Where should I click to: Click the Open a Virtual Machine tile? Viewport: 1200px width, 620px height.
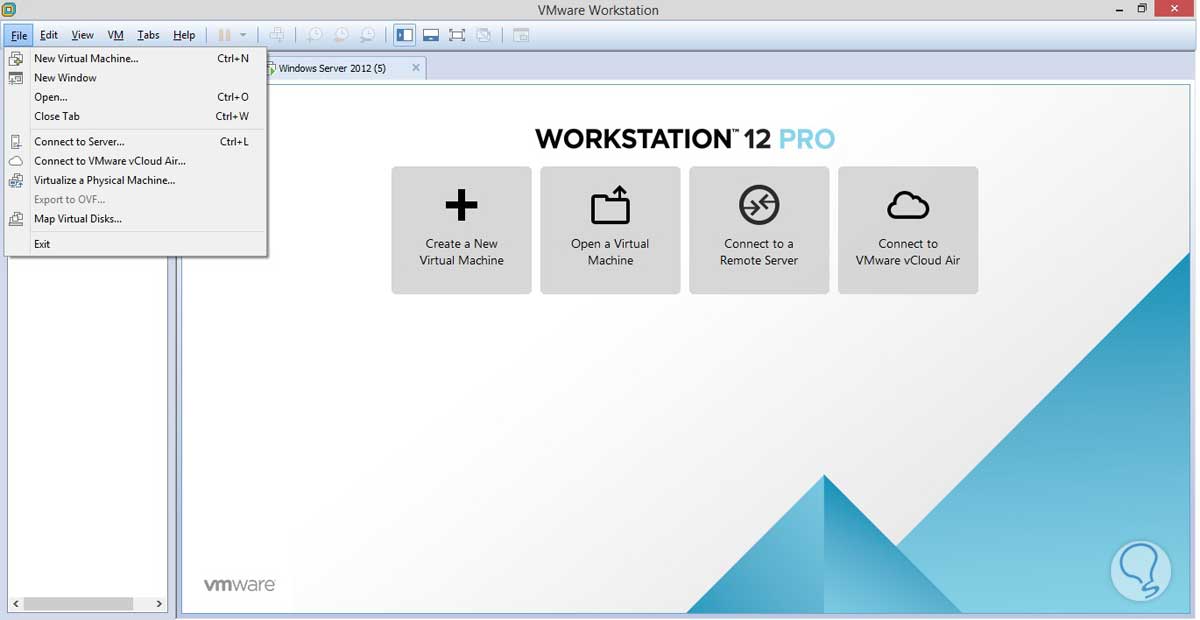(610, 230)
